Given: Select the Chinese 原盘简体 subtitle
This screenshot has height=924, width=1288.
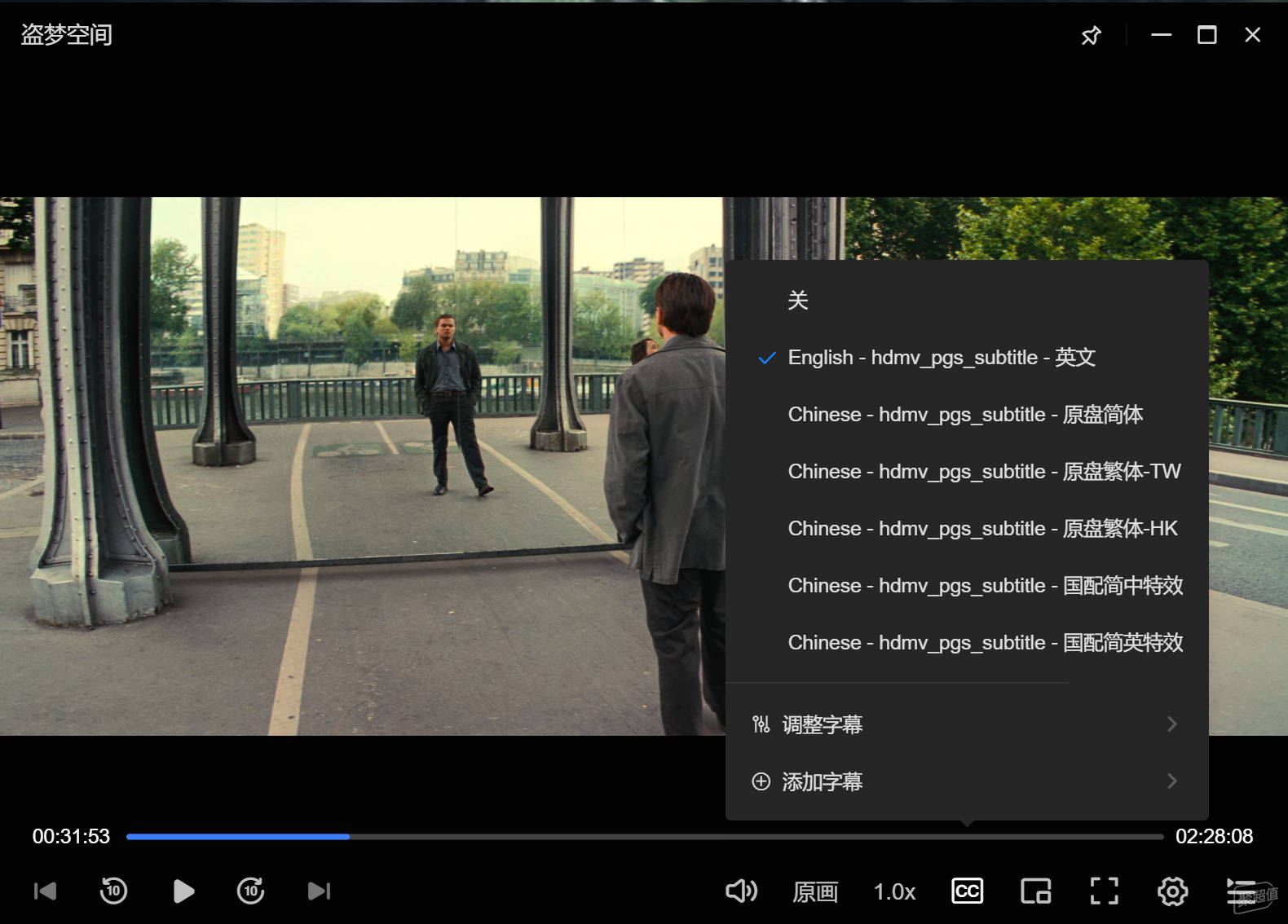Looking at the screenshot, I should pyautogui.click(x=967, y=415).
